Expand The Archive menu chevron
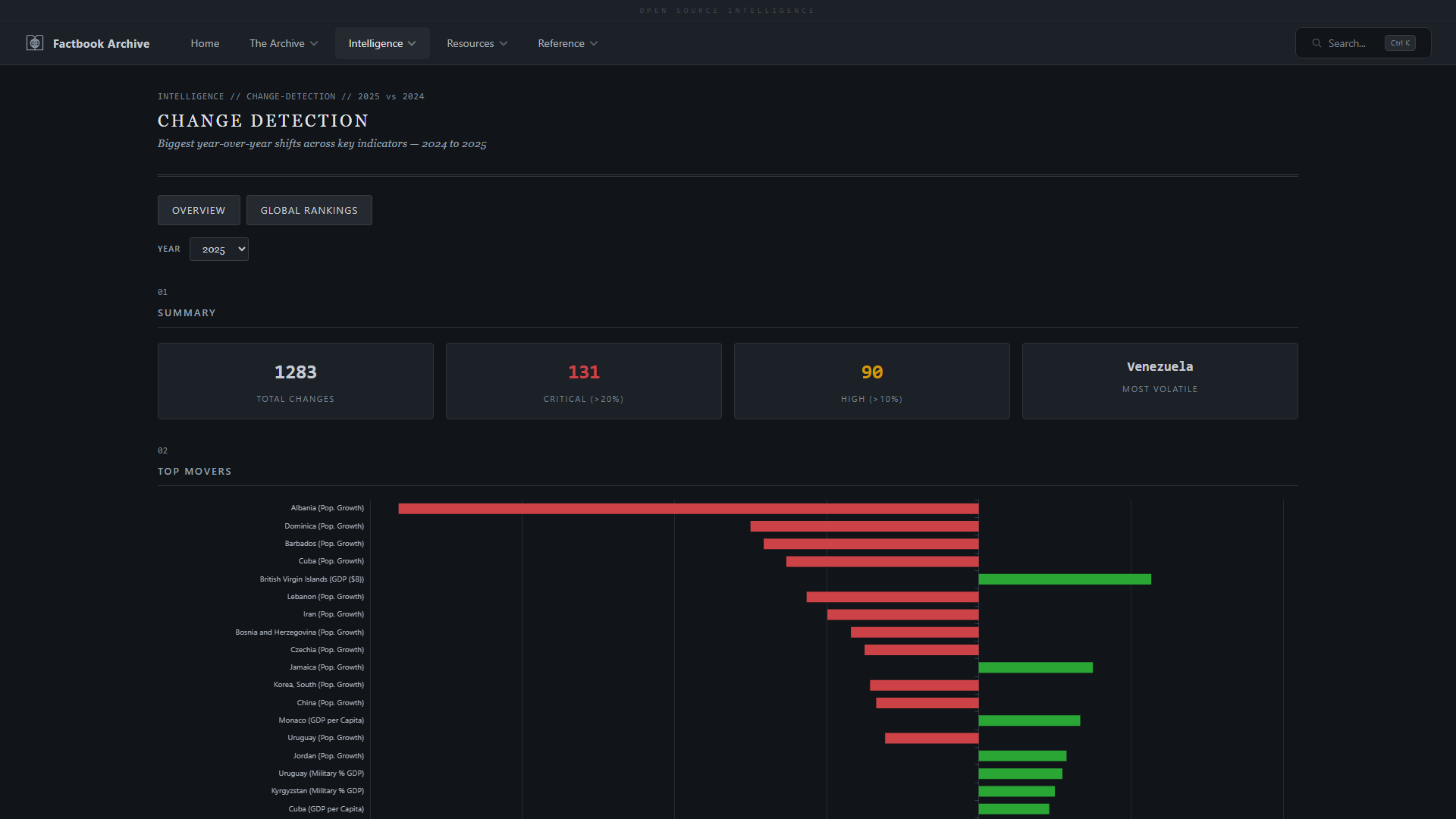This screenshot has height=819, width=1456. pos(314,44)
